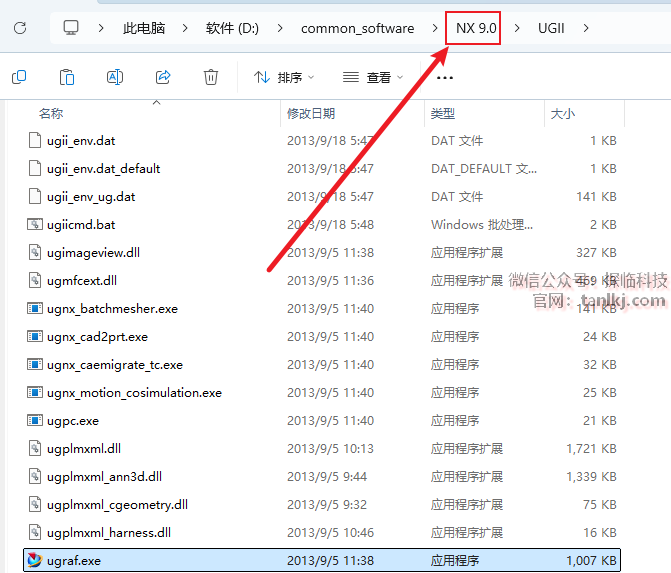Image resolution: width=671 pixels, height=573 pixels.
Task: Sort by 大小 column header
Action: tap(562, 113)
